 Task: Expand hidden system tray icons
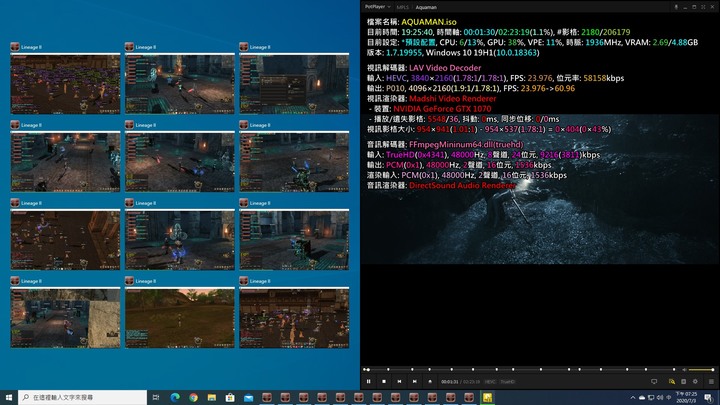tap(633, 397)
